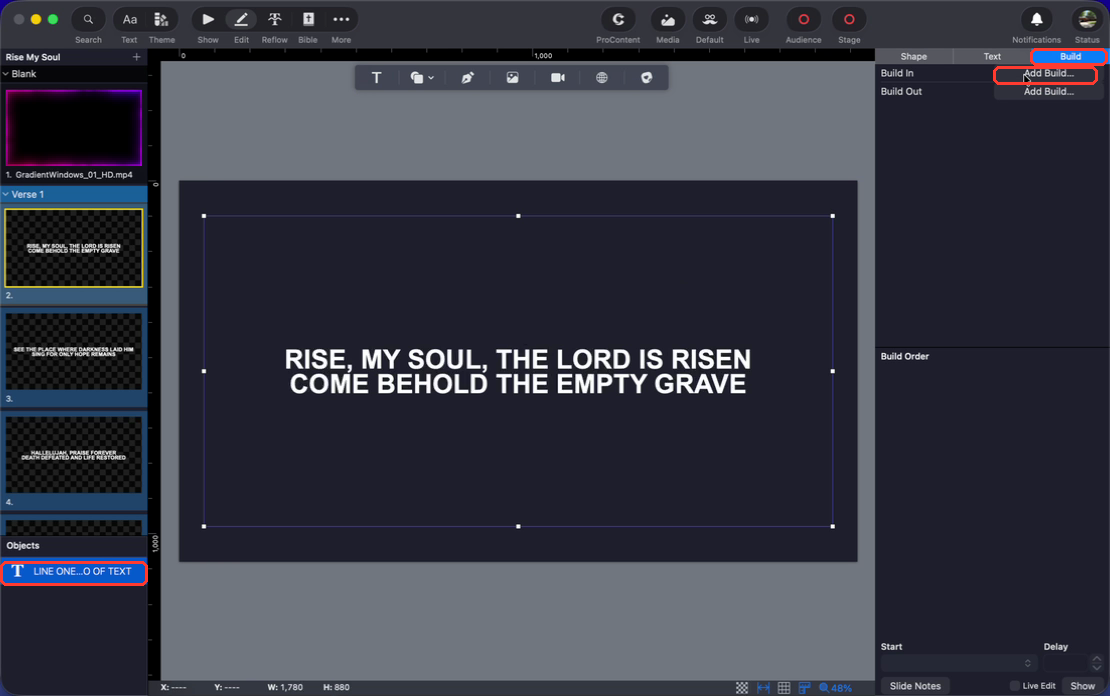
Task: Open ProContent
Action: tap(618, 20)
